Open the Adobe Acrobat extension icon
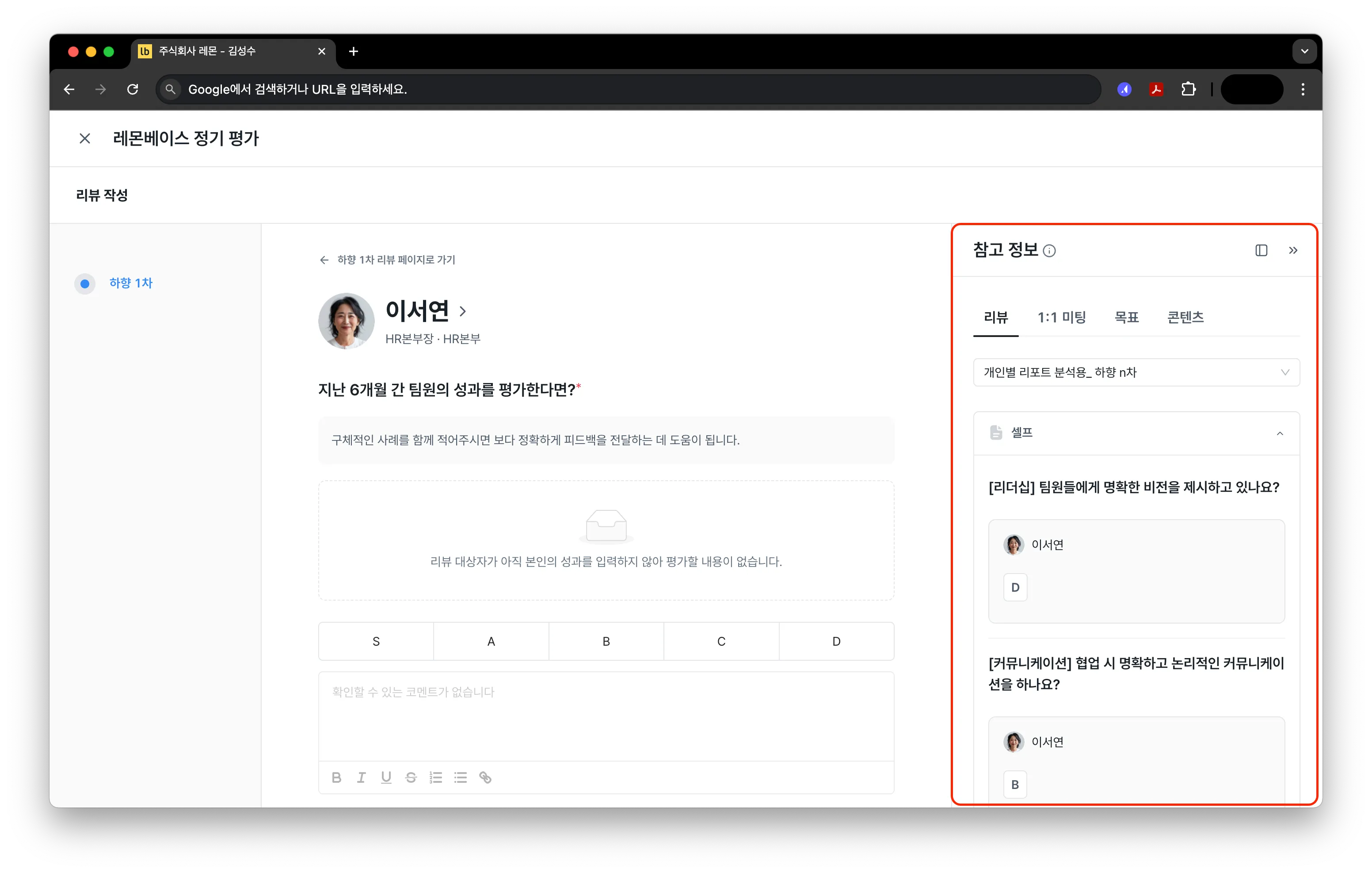Screen dimensions: 1372x873 (x=1156, y=89)
